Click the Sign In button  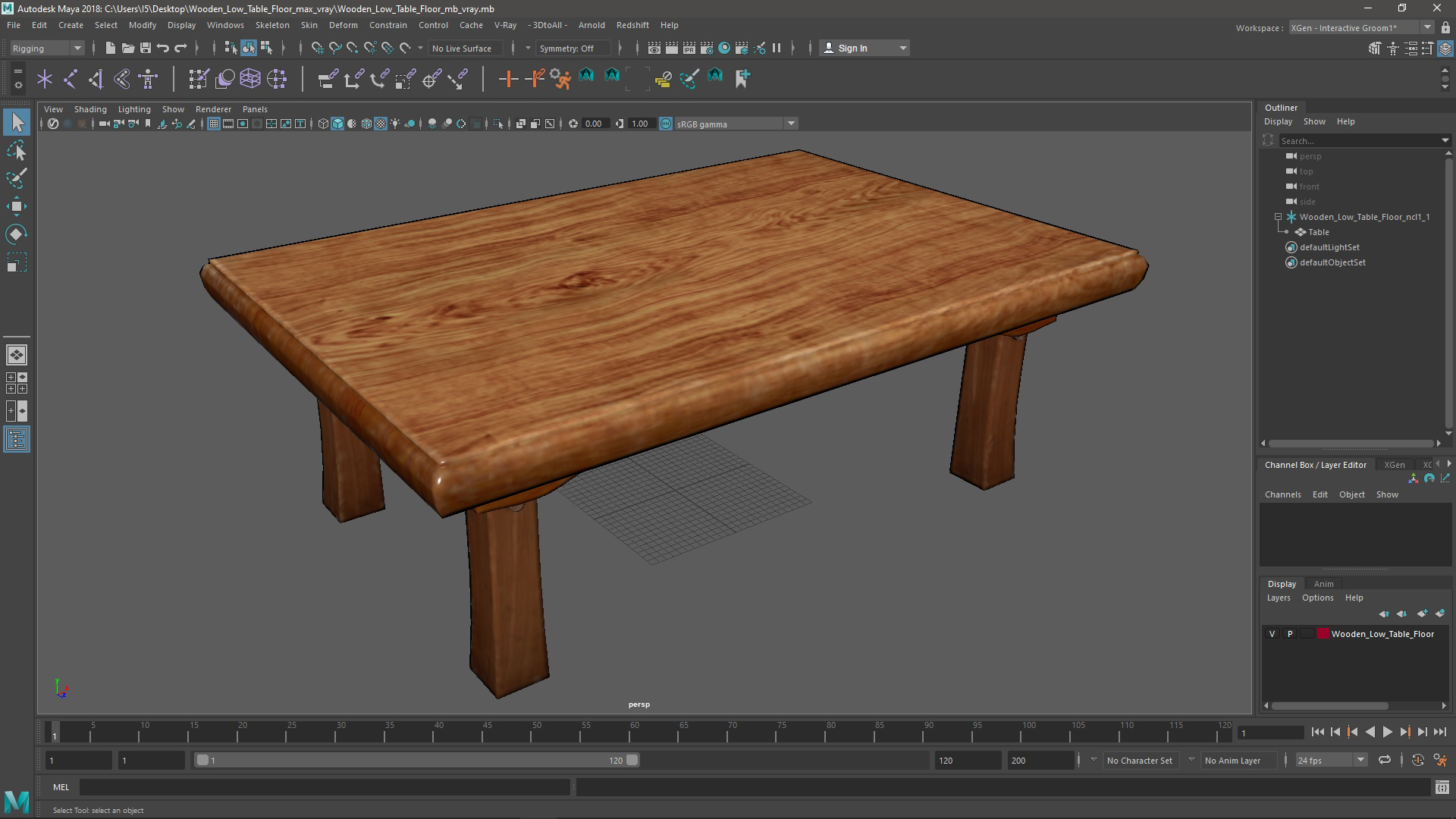[x=852, y=48]
